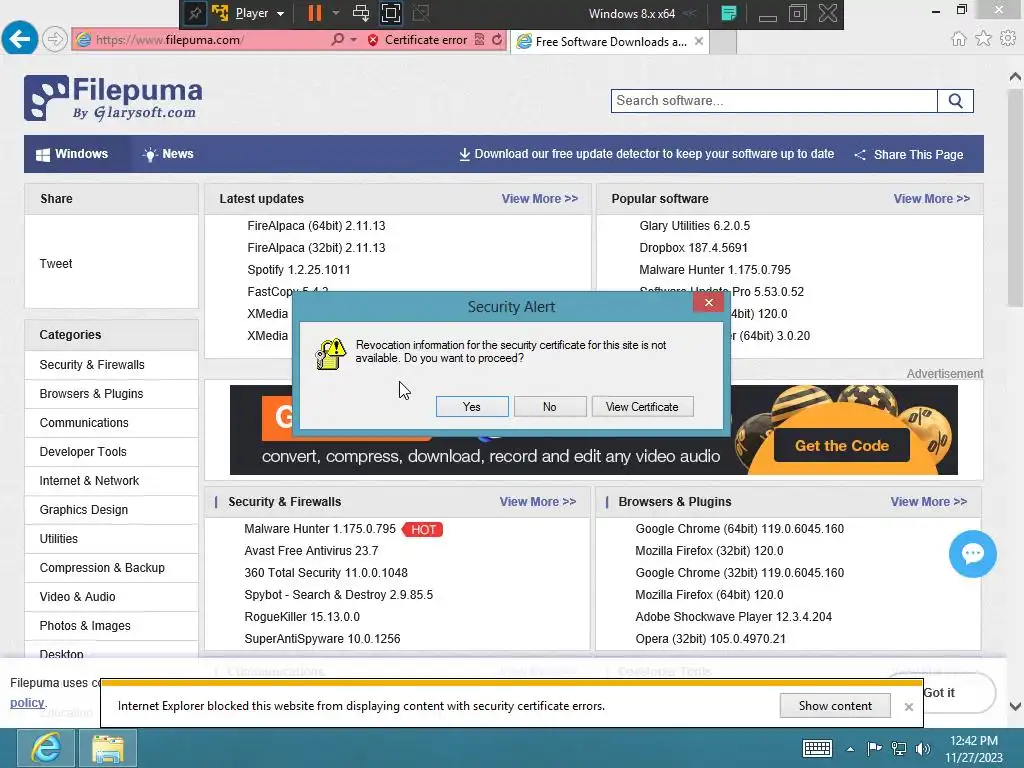
Task: Open the cookie policy link
Action: (x=27, y=703)
